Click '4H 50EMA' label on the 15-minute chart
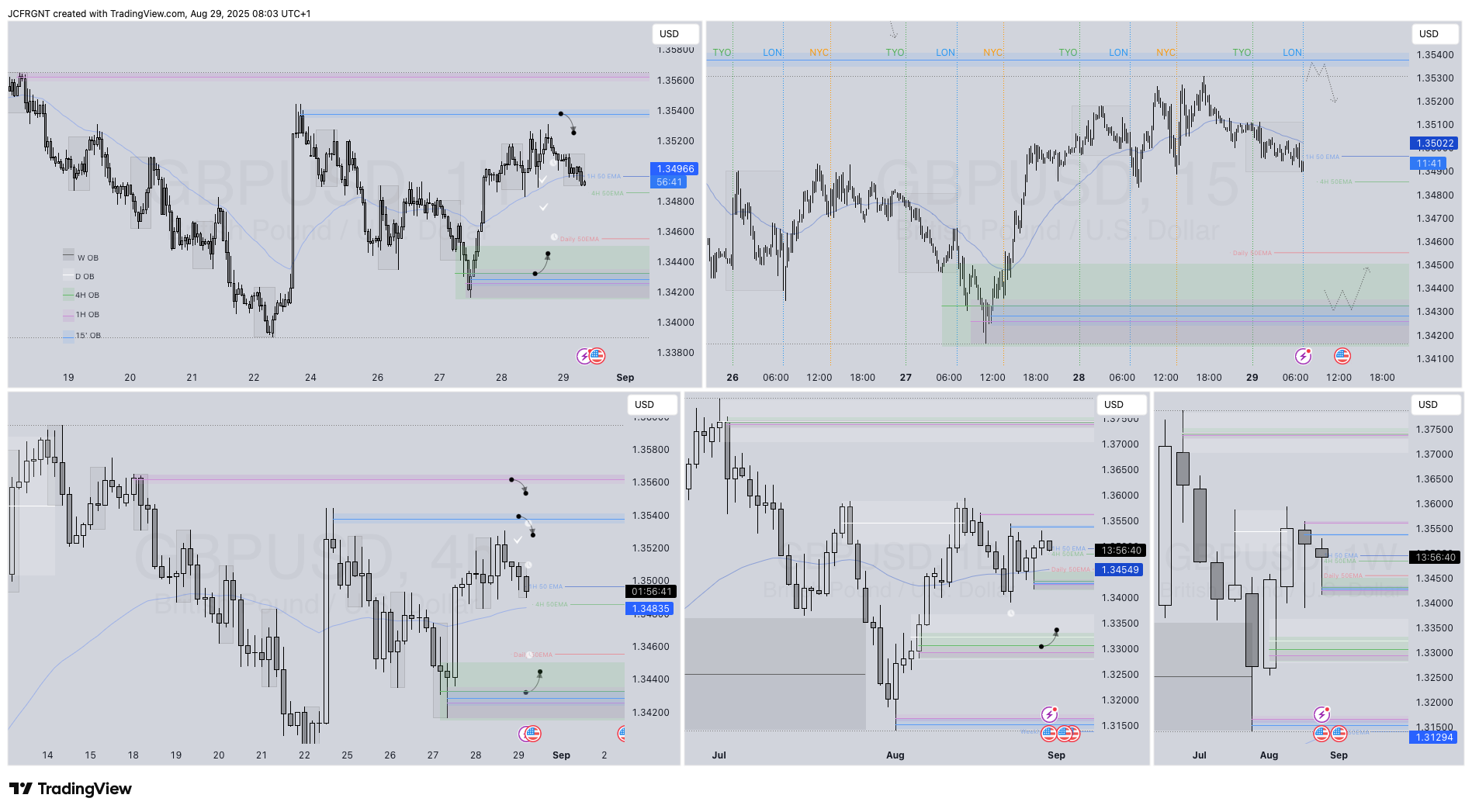Viewport: 1472px width, 812px height. (1335, 182)
